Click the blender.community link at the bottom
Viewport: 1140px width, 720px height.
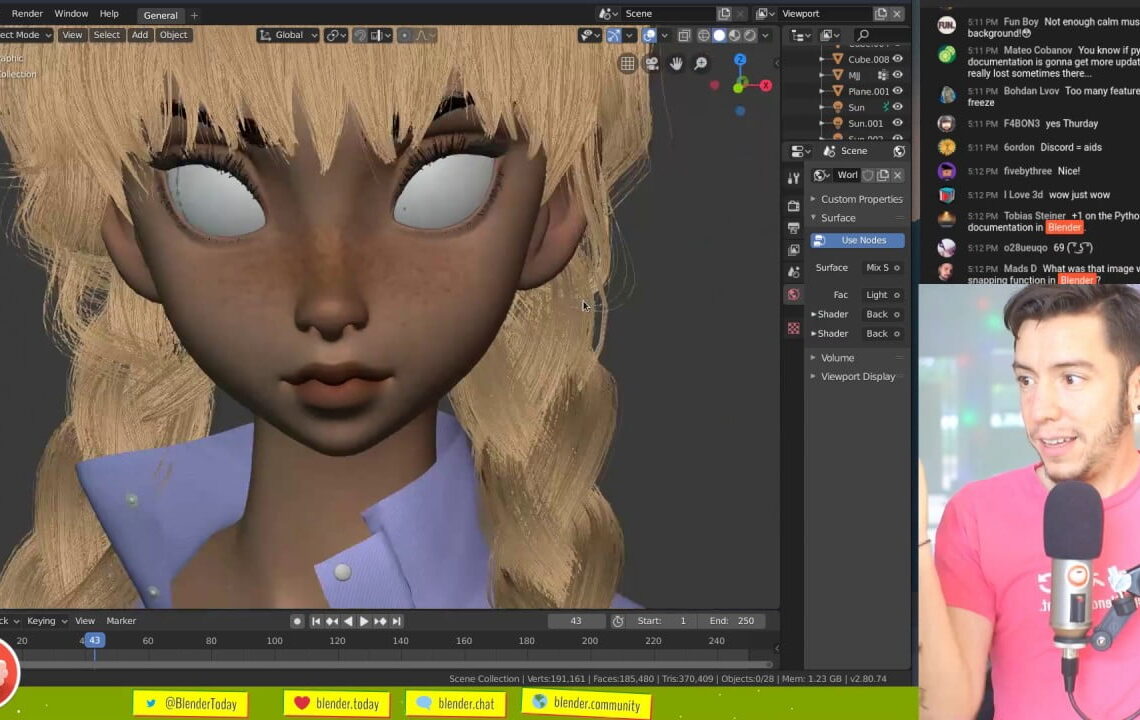click(x=586, y=703)
